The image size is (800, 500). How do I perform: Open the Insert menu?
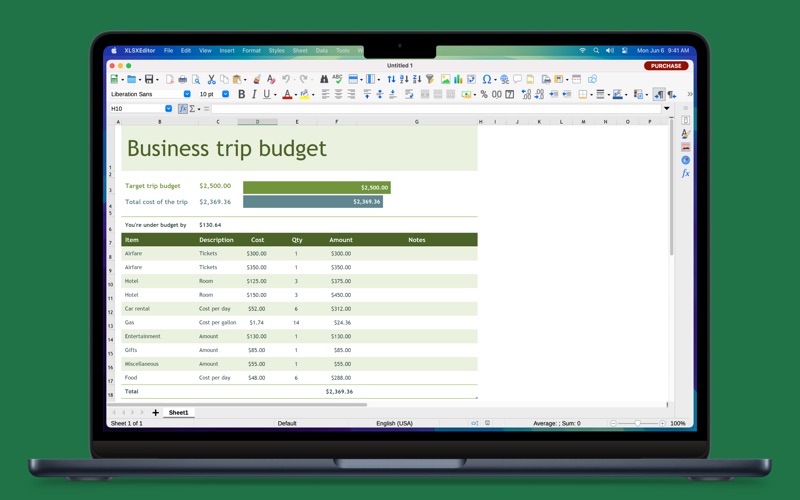pyautogui.click(x=227, y=51)
